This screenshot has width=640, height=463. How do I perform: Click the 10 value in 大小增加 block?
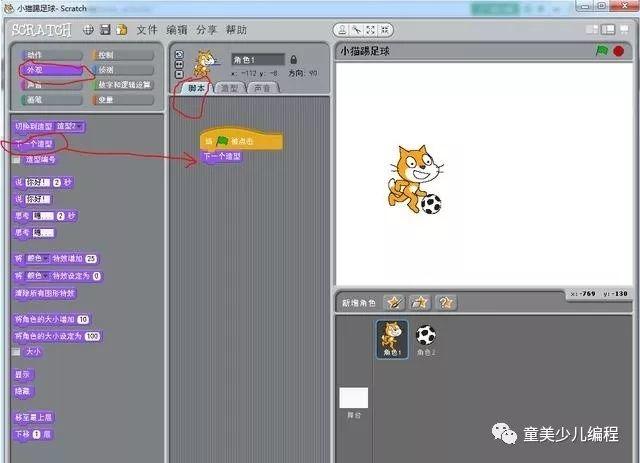coord(83,319)
